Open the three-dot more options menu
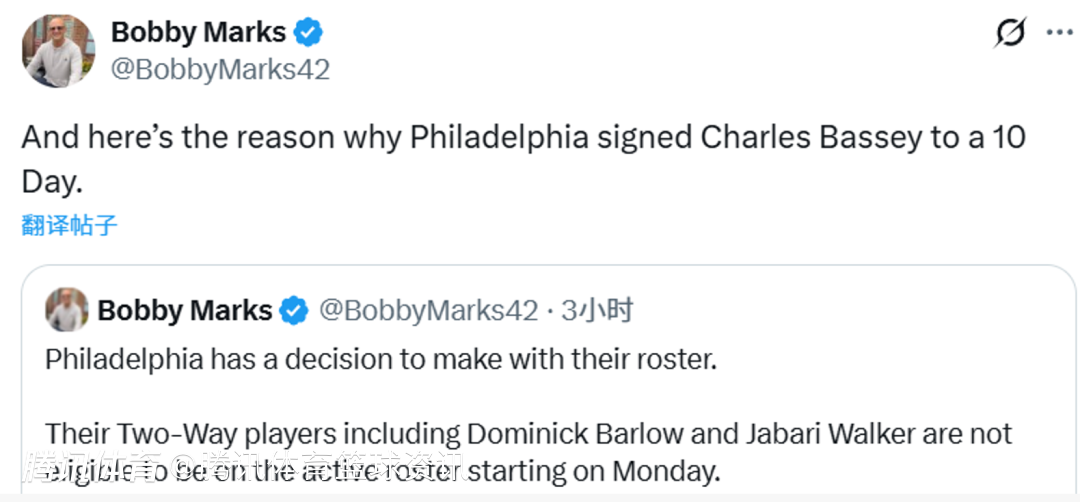This screenshot has height=502, width=1080. [1058, 32]
